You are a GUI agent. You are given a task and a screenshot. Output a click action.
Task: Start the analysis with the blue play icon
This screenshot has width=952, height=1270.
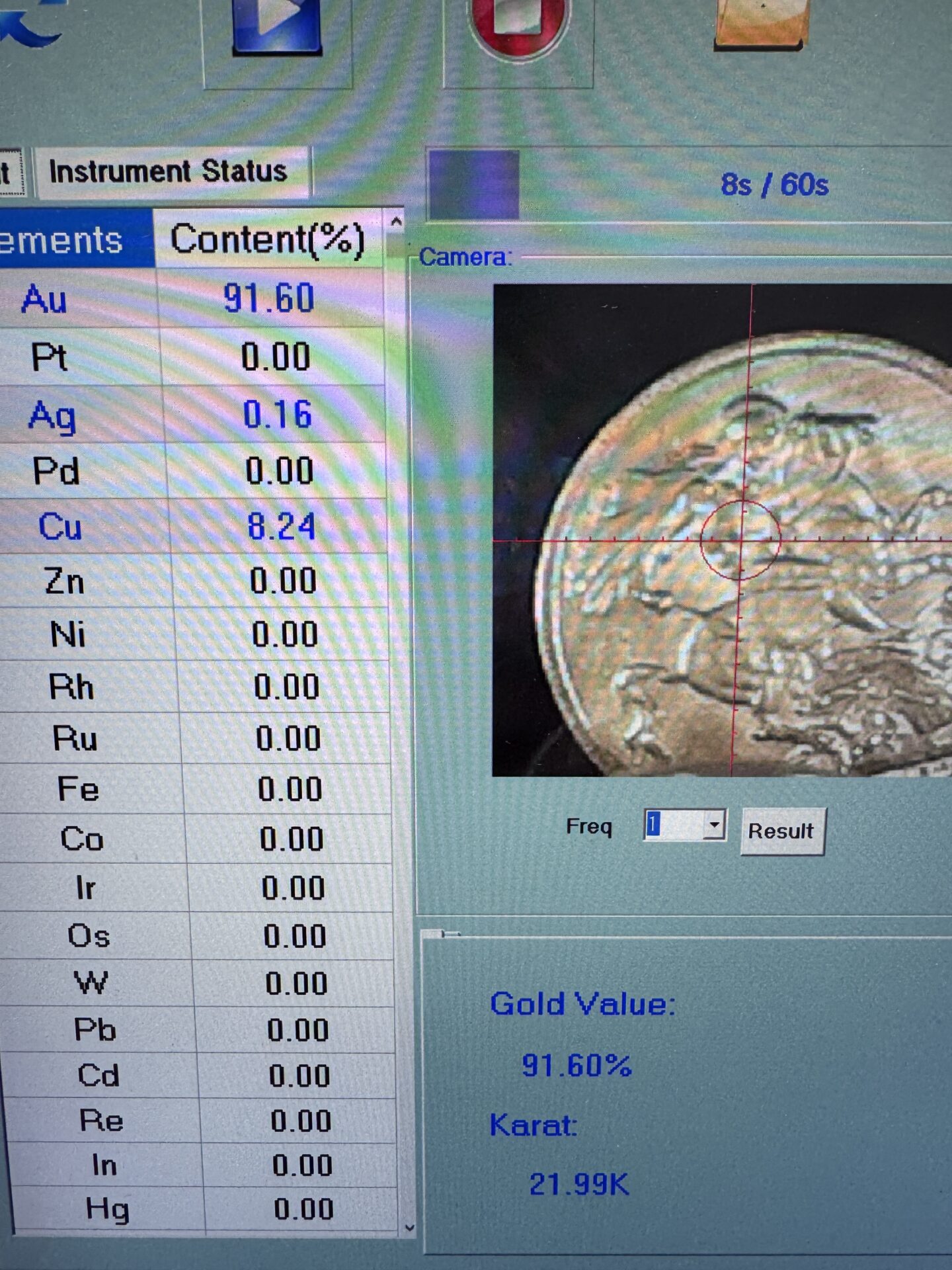(x=277, y=26)
